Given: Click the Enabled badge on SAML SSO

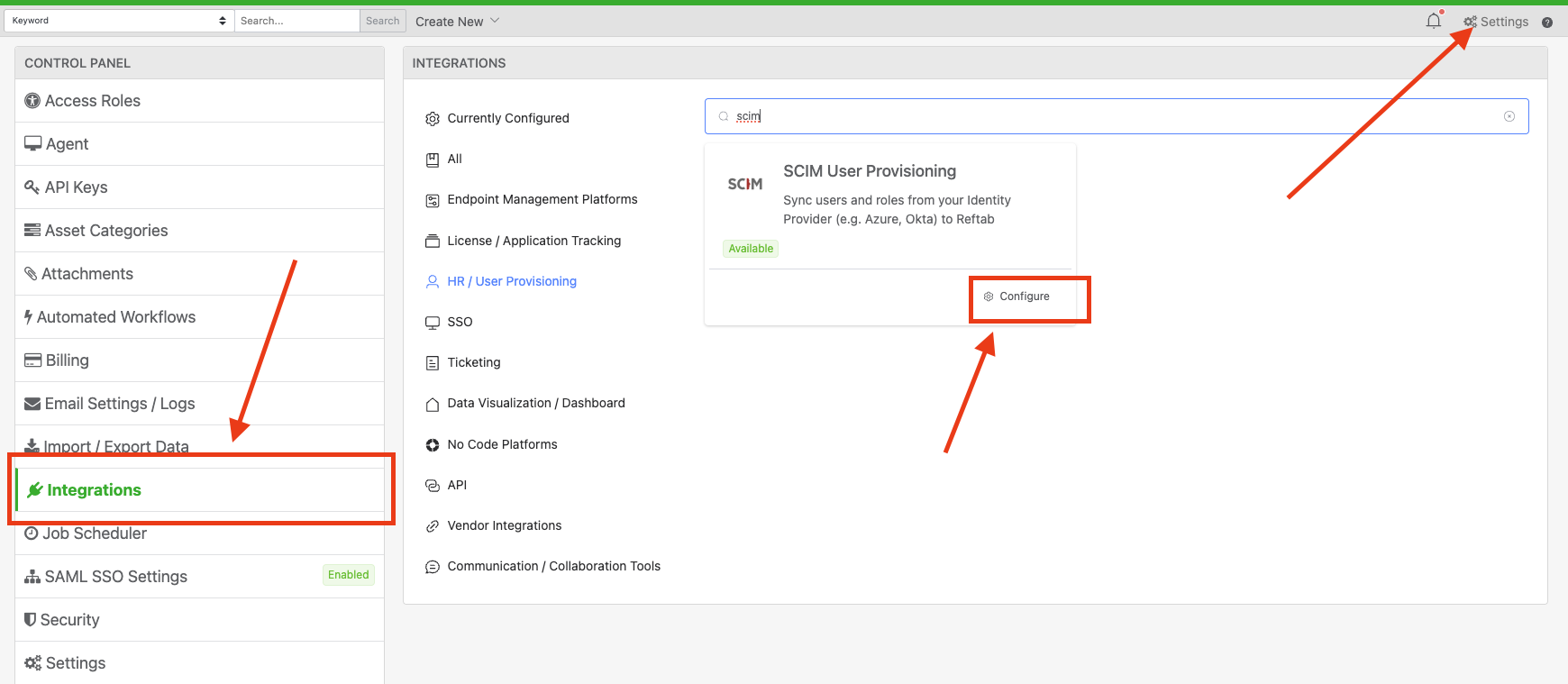Looking at the screenshot, I should pos(348,575).
